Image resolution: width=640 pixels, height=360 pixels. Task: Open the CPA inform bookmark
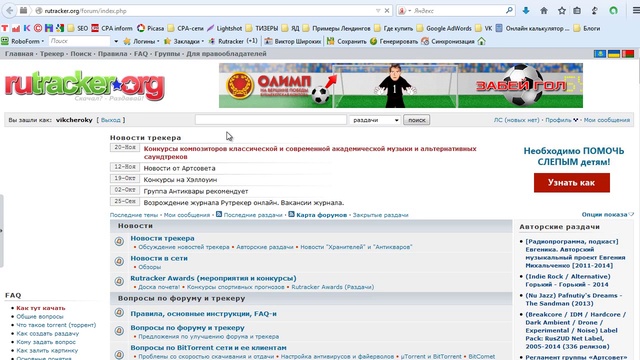click(112, 28)
